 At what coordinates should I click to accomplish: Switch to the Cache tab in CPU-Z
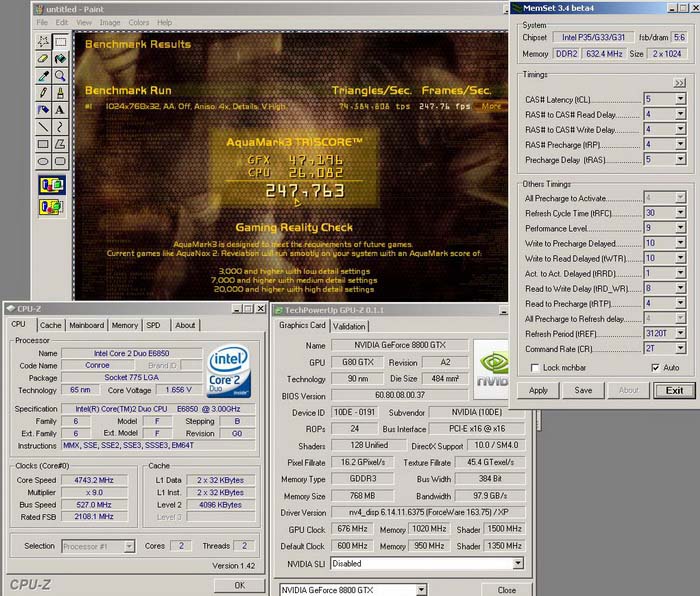(x=50, y=325)
